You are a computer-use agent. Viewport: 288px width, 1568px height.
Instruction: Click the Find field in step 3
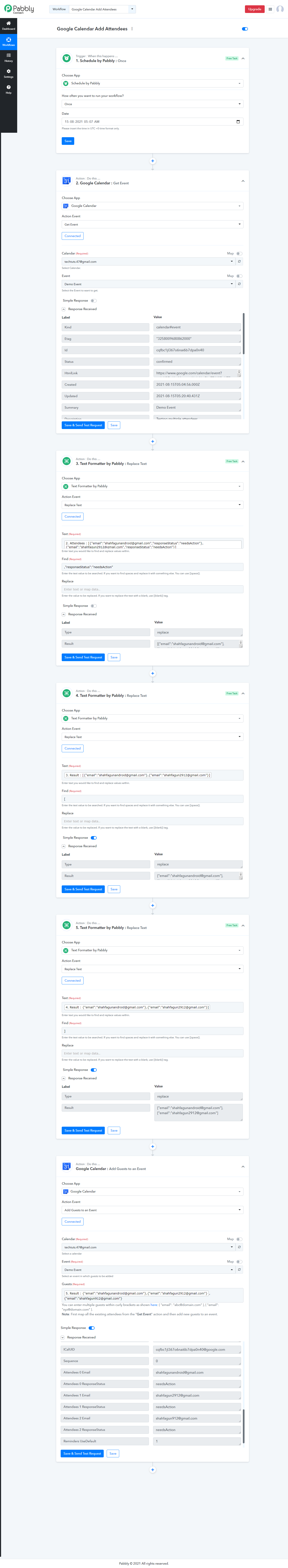click(x=152, y=567)
